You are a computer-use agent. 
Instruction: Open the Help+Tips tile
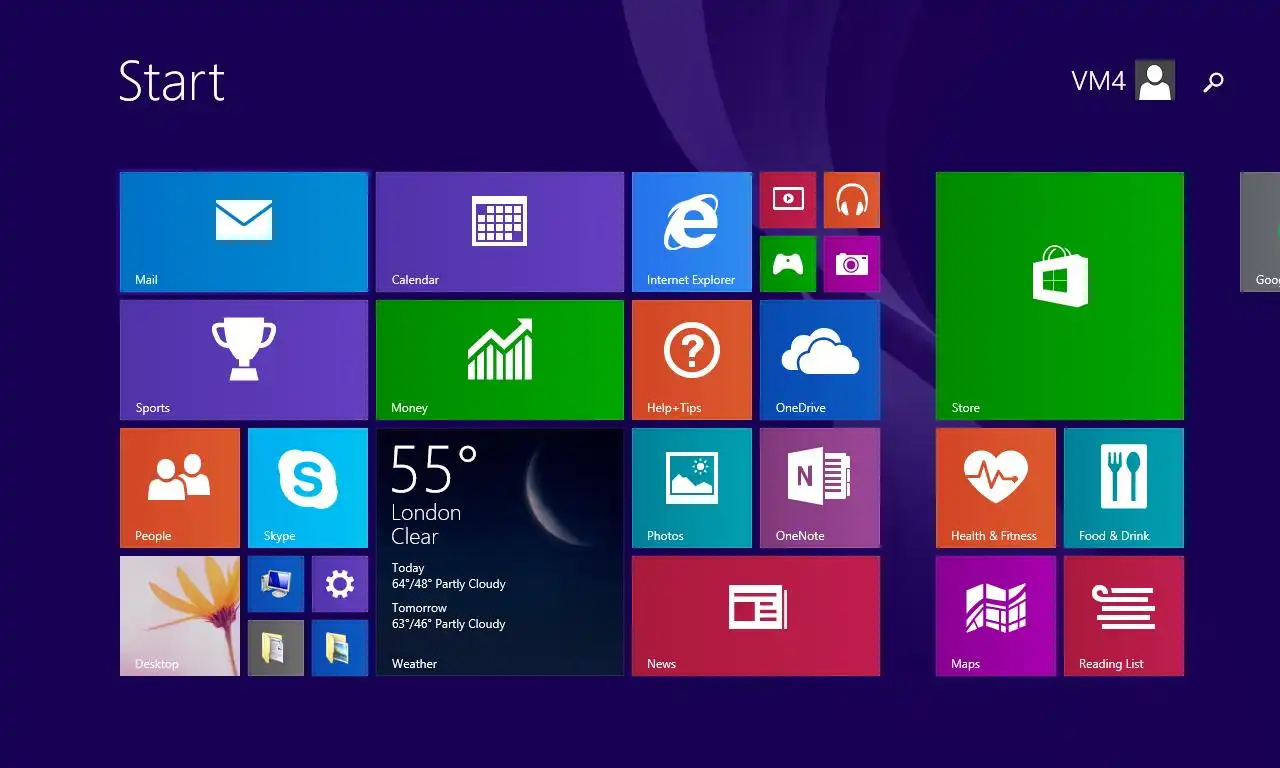(x=692, y=360)
